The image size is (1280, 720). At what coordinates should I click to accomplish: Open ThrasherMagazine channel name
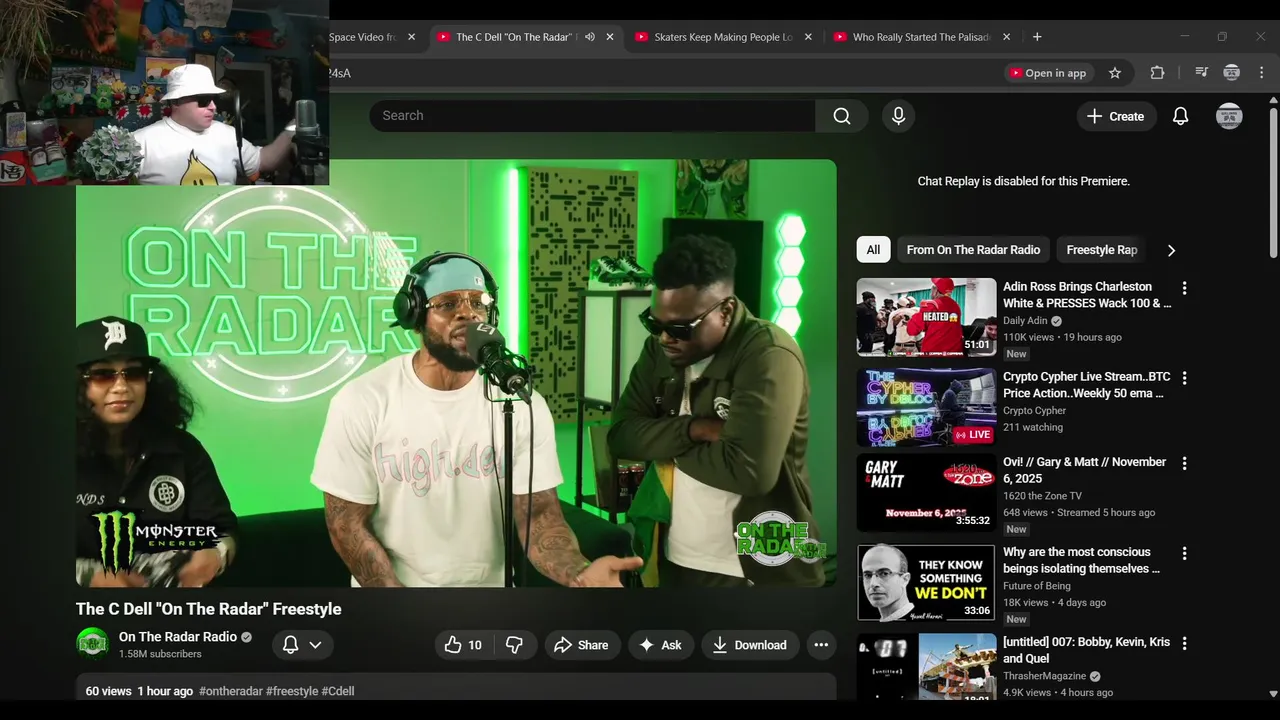[1044, 676]
